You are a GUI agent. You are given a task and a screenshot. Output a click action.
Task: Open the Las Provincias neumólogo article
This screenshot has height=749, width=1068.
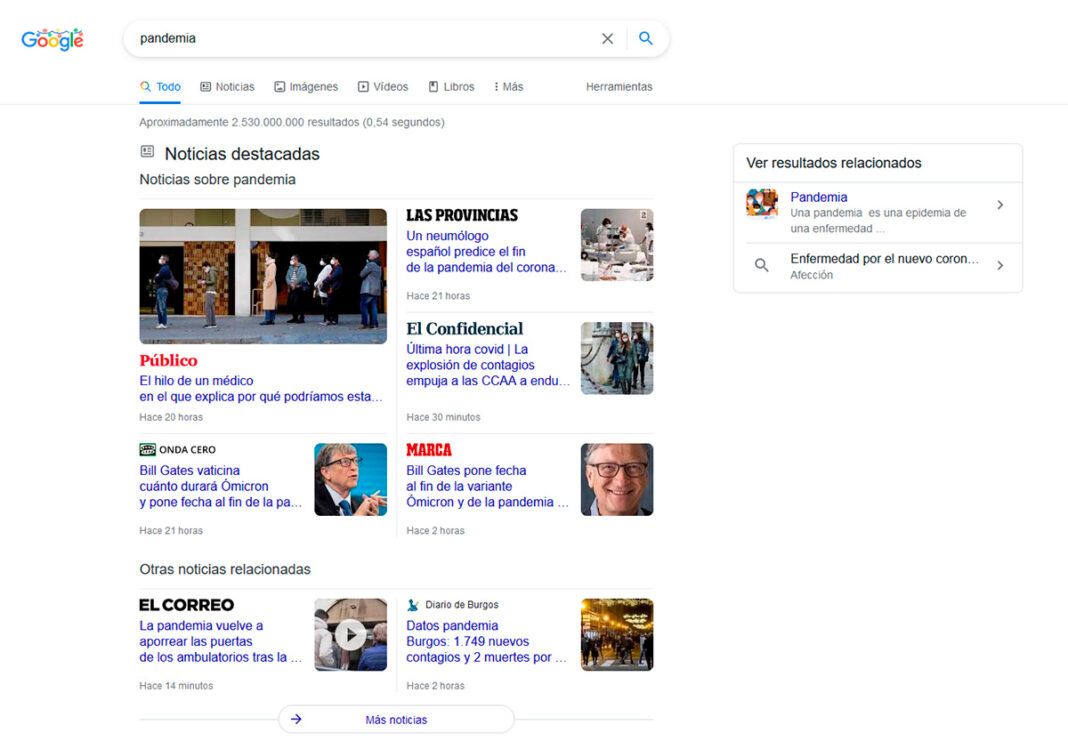[x=486, y=252]
